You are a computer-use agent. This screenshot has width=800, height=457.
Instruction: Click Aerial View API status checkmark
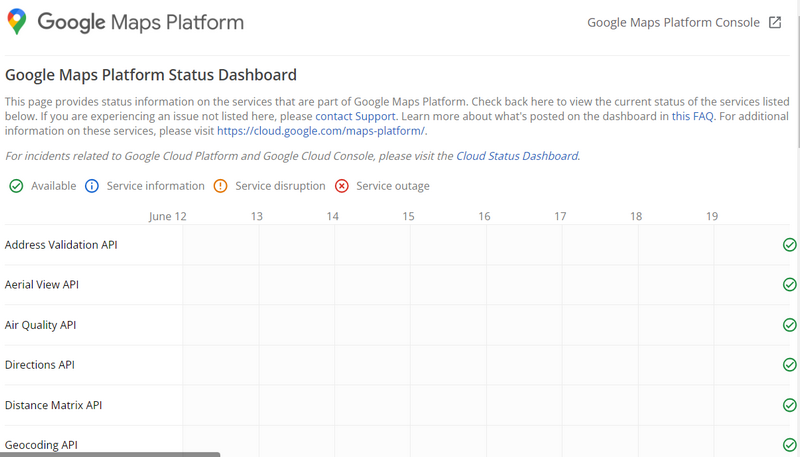click(x=790, y=285)
